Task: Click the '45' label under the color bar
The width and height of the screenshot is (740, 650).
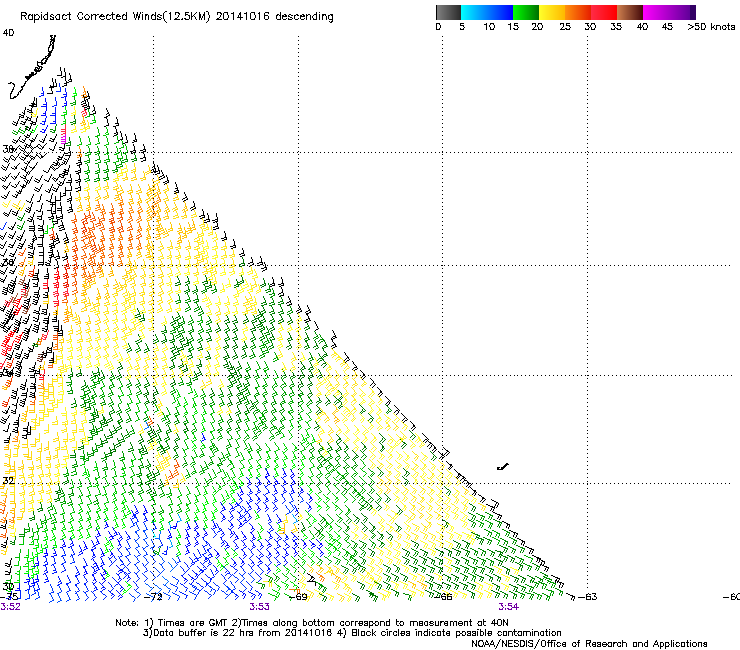Action: click(x=667, y=27)
